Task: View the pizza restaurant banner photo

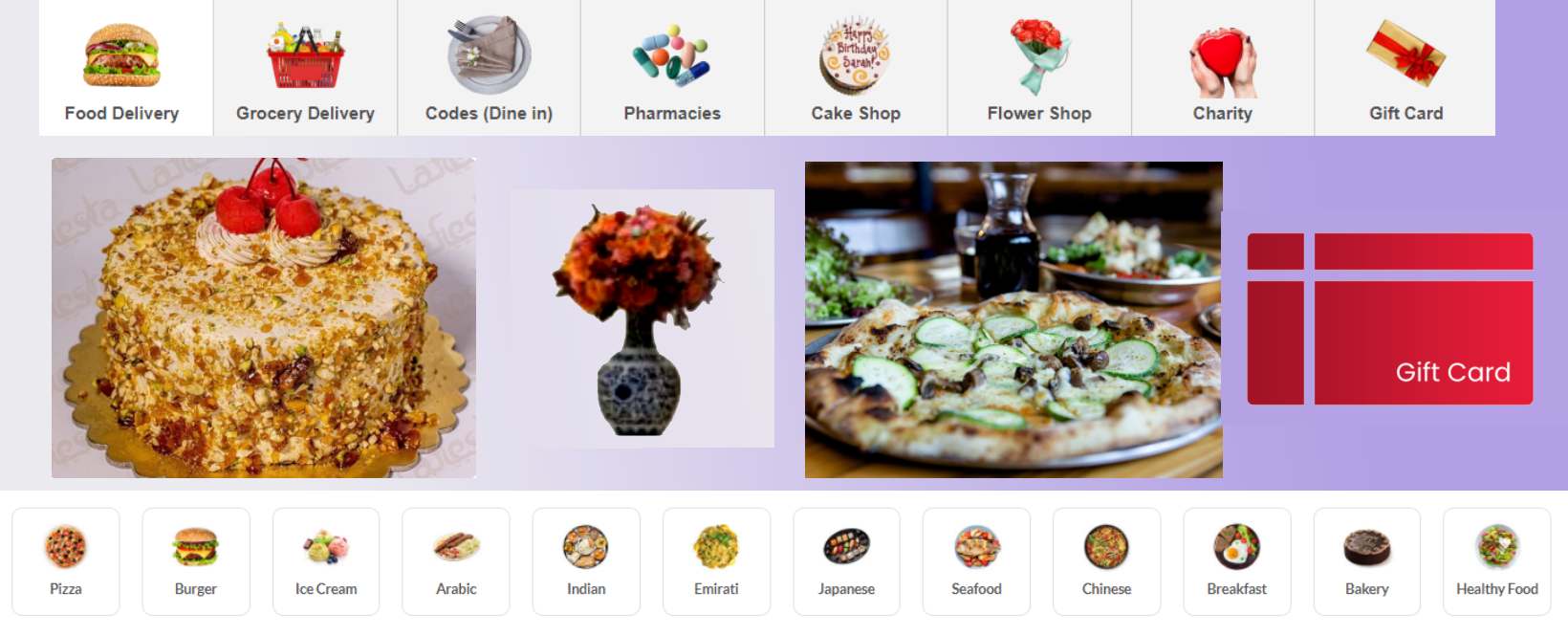Action: (1013, 319)
